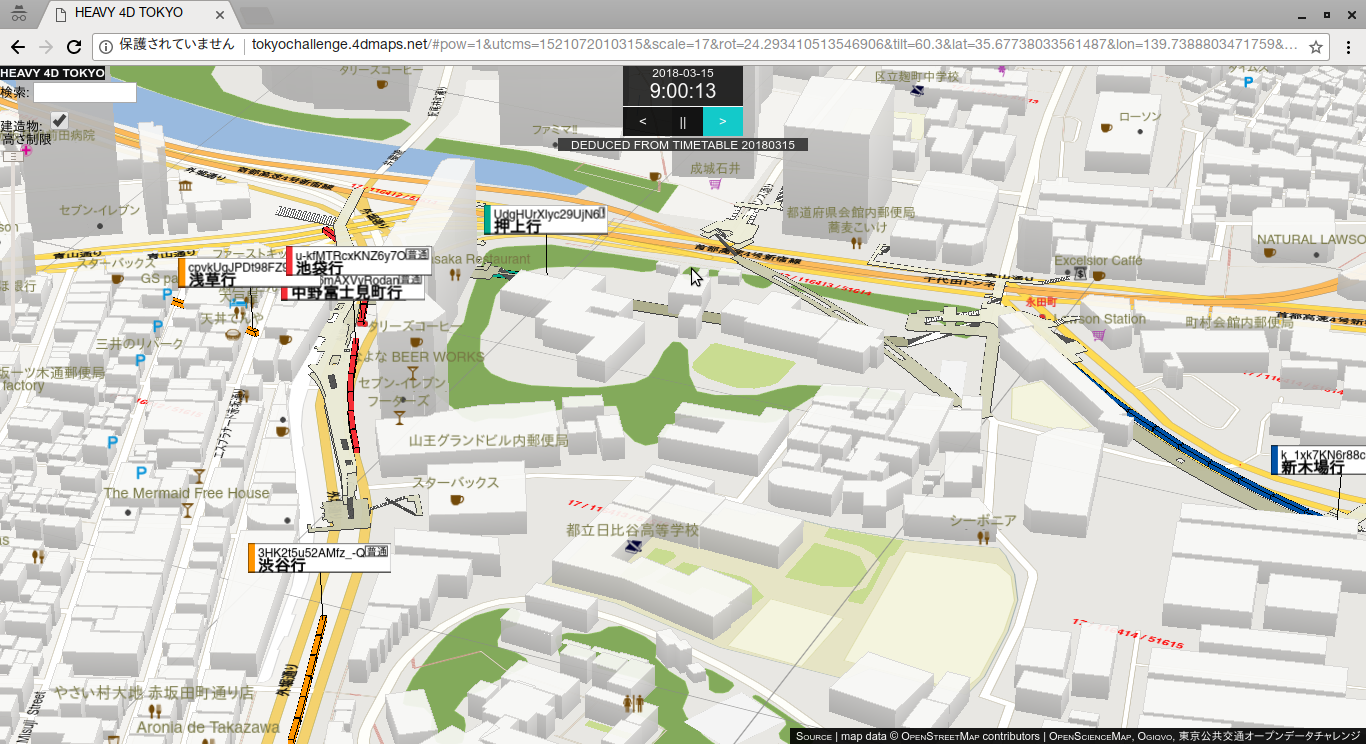Click the red Marunouchi line train on track
Screen dimensions: 1366x744
(x=354, y=395)
